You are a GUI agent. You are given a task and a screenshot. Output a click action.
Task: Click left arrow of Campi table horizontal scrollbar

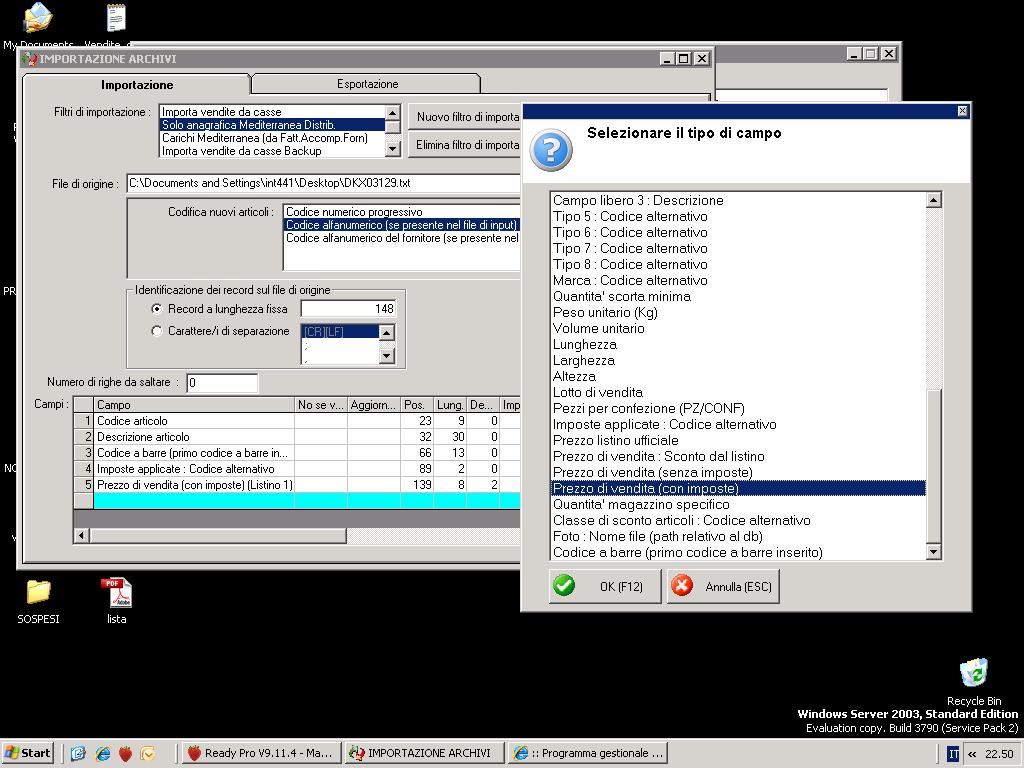(x=82, y=536)
